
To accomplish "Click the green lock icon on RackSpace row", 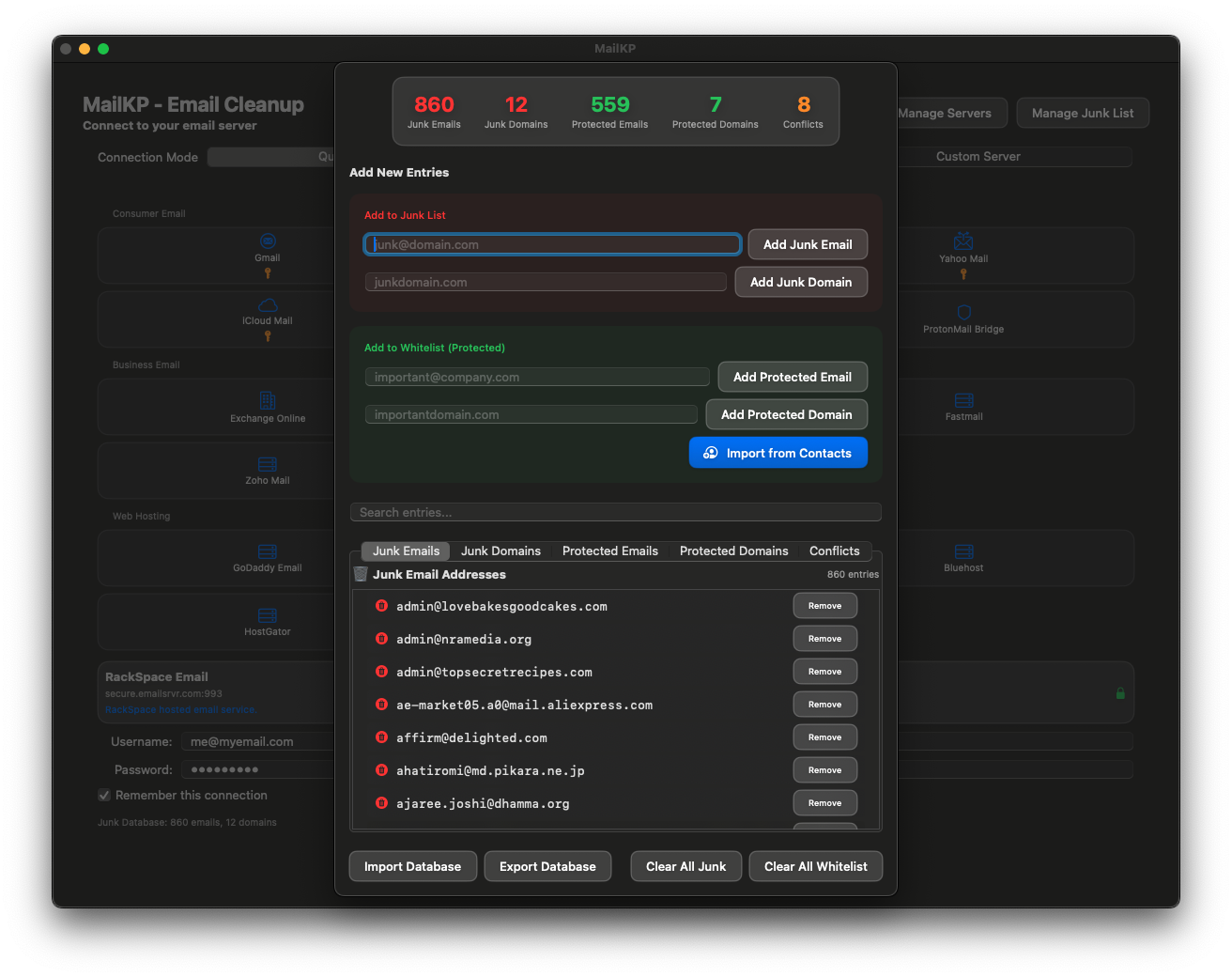I will pos(1120,693).
